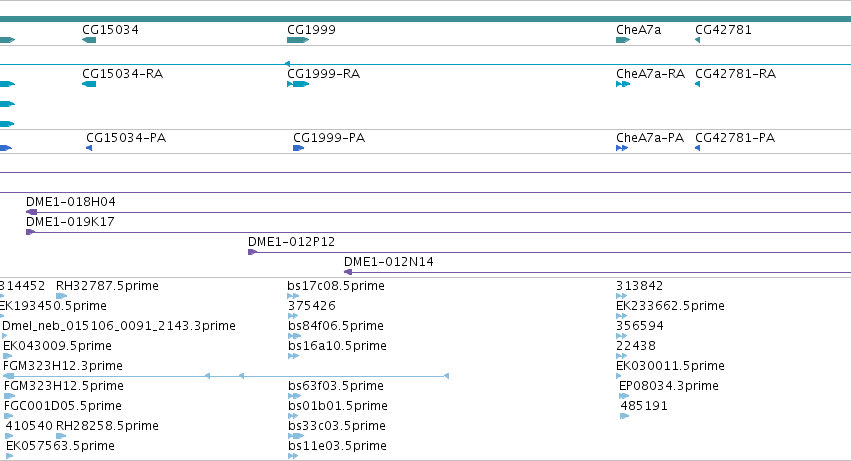Click EST EK043009.5prime

[x=57, y=346]
